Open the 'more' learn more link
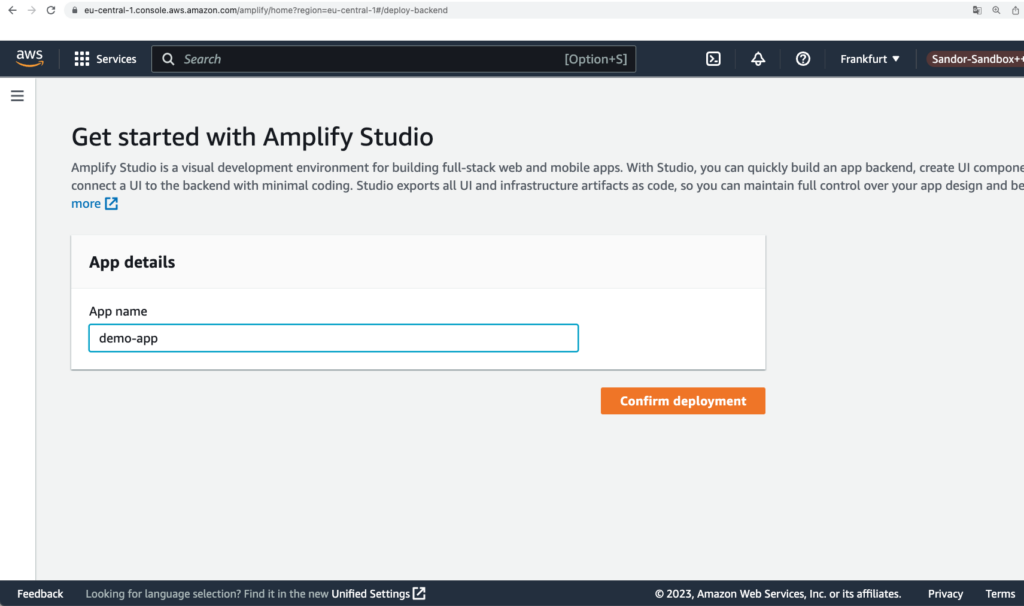Image resolution: width=1024 pixels, height=606 pixels. coord(95,203)
